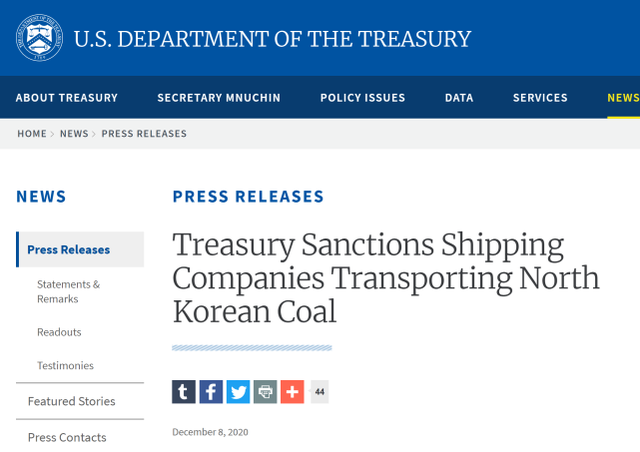
Task: Open Statements & Remarks sidebar link
Action: pyautogui.click(x=69, y=291)
